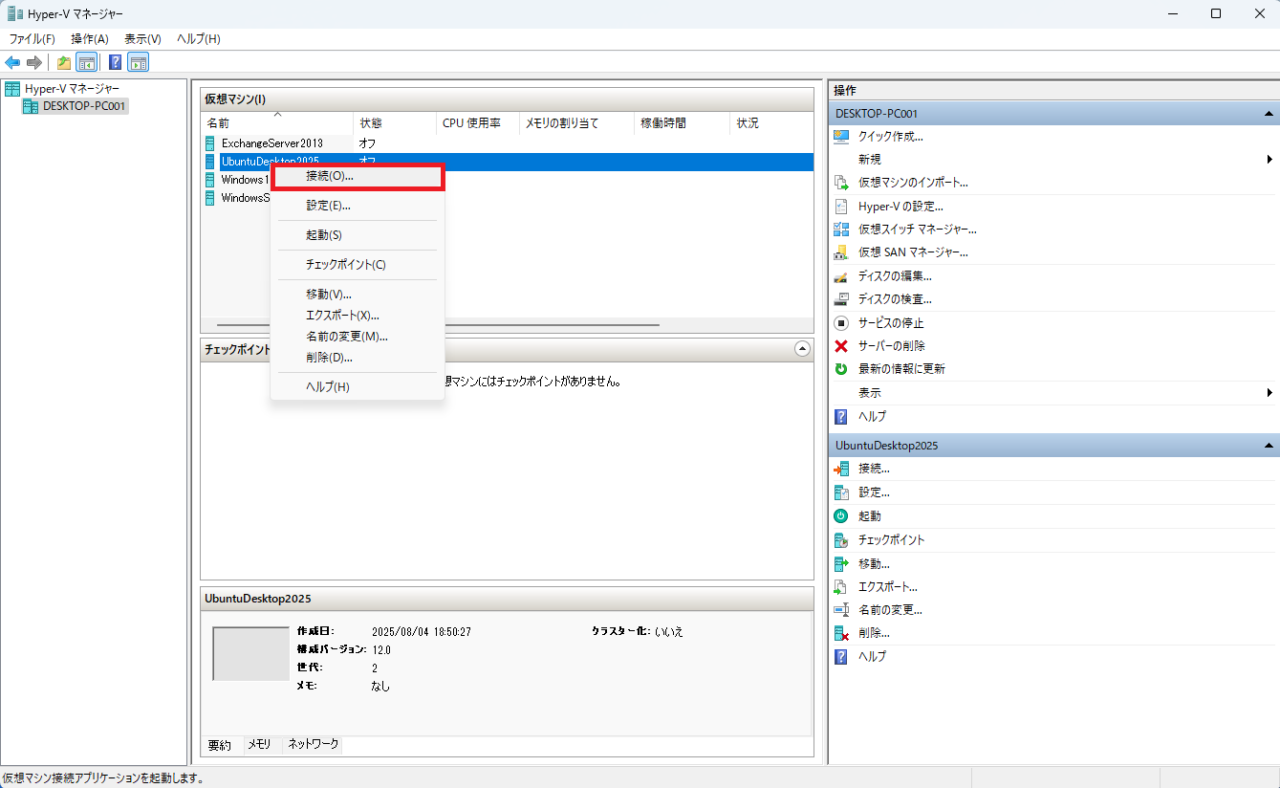Click the toolbar up-folder icon
The width and height of the screenshot is (1280, 788).
pyautogui.click(x=64, y=63)
